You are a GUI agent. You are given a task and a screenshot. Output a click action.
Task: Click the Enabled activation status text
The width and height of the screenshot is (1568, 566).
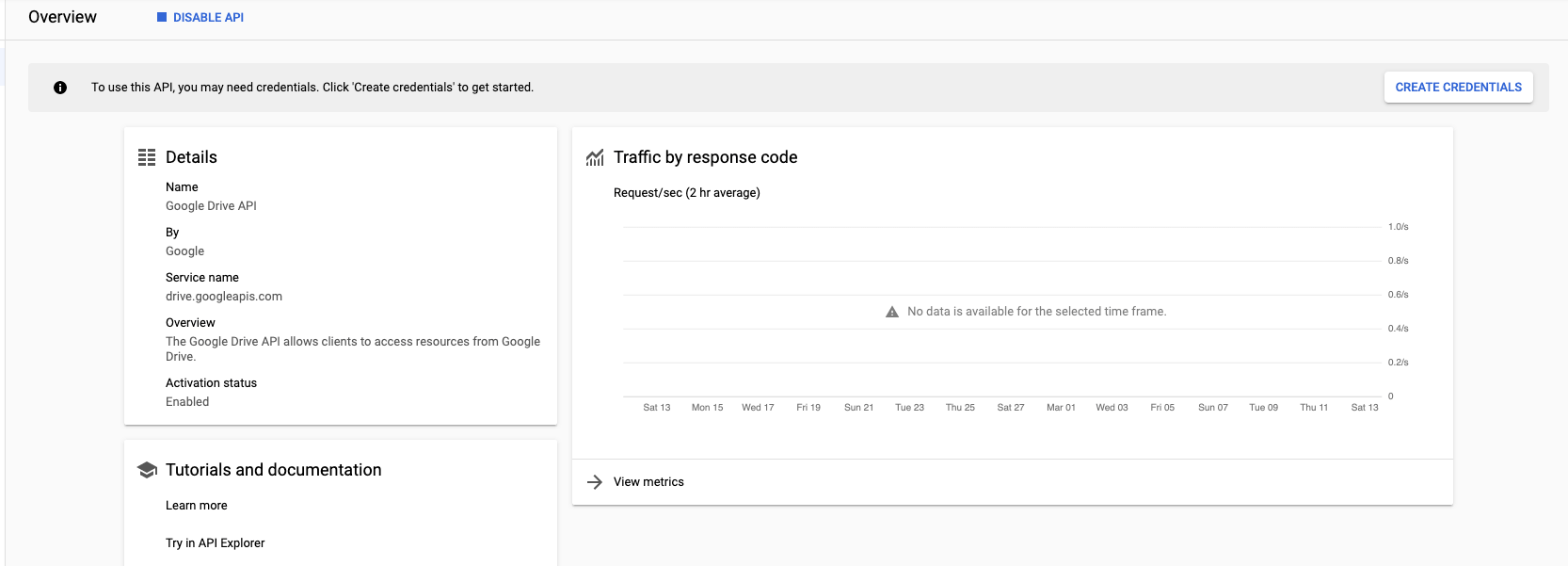pyautogui.click(x=187, y=402)
